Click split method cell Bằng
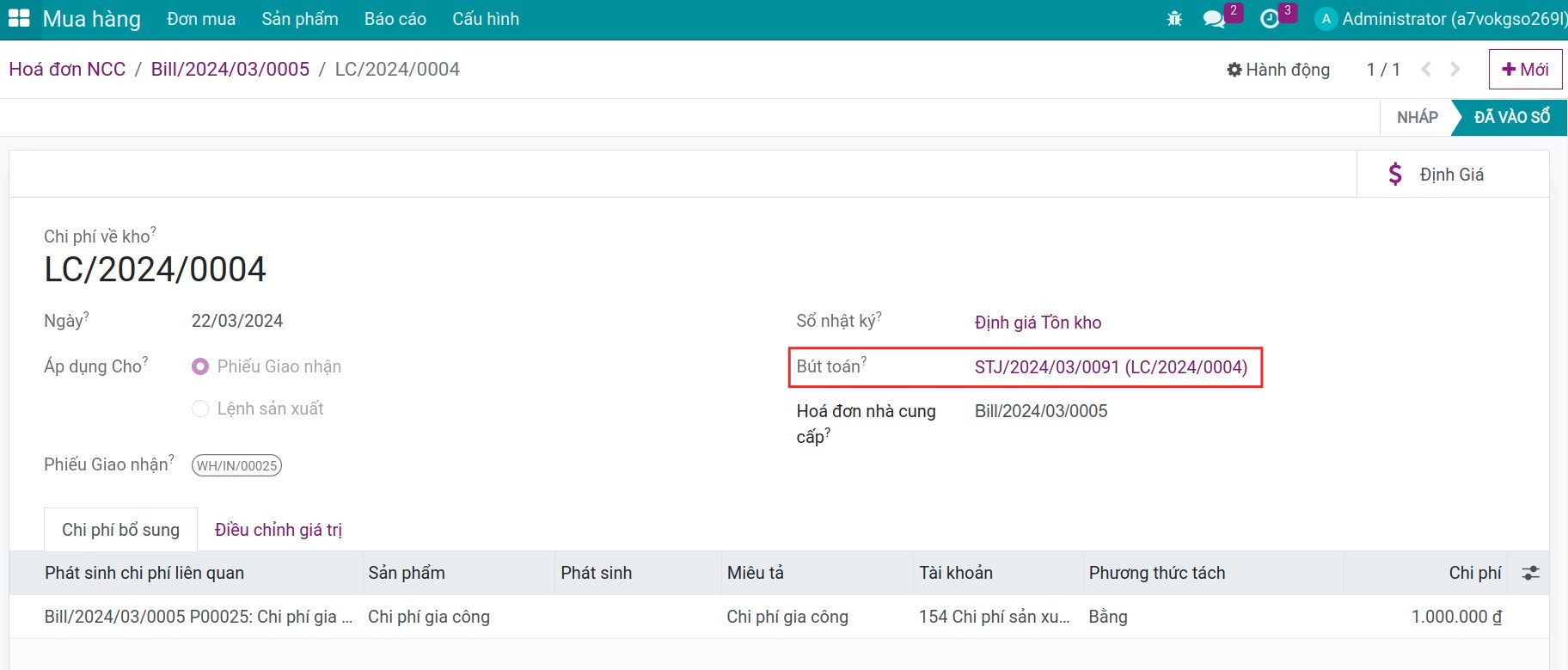 [1108, 617]
